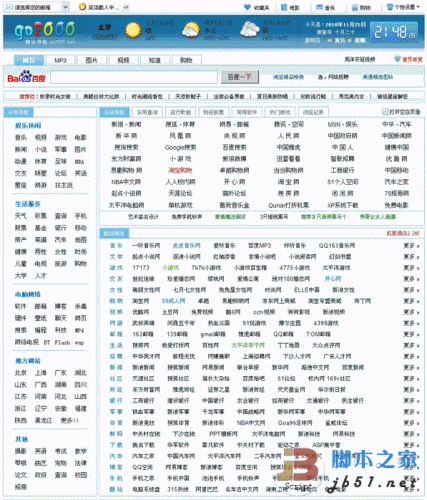This screenshot has width=427, height=500.
Task: Open 17173 in the 游戏 row
Action: [141, 268]
